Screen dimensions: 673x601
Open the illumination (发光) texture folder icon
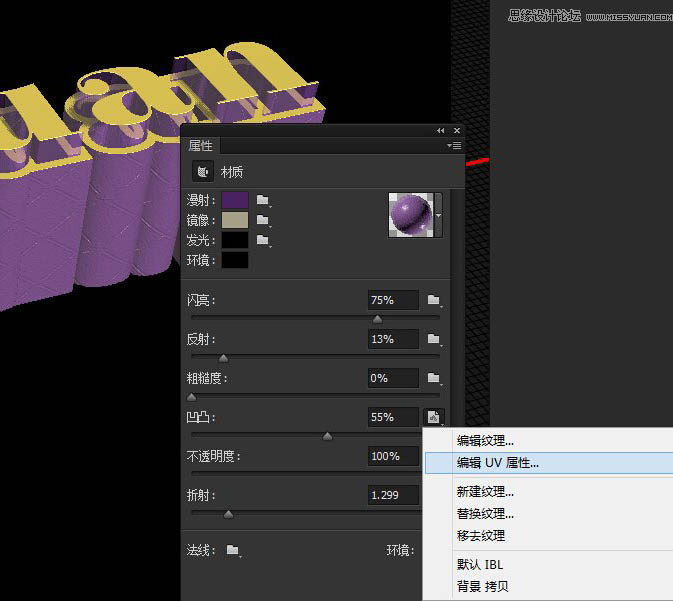coord(263,240)
